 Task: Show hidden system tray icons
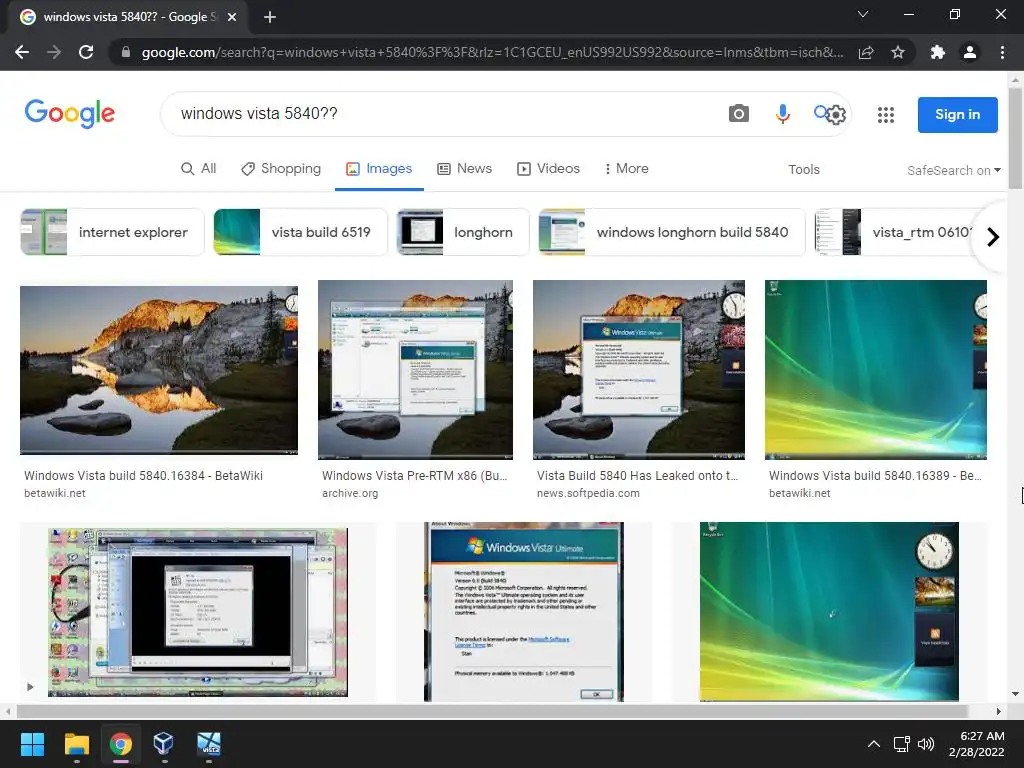coord(874,744)
